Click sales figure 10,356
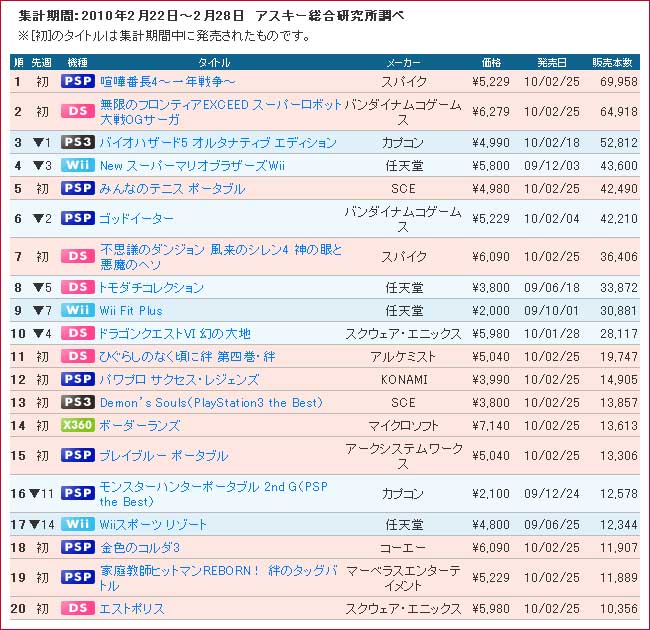Image resolution: width=650 pixels, height=630 pixels. (619, 608)
